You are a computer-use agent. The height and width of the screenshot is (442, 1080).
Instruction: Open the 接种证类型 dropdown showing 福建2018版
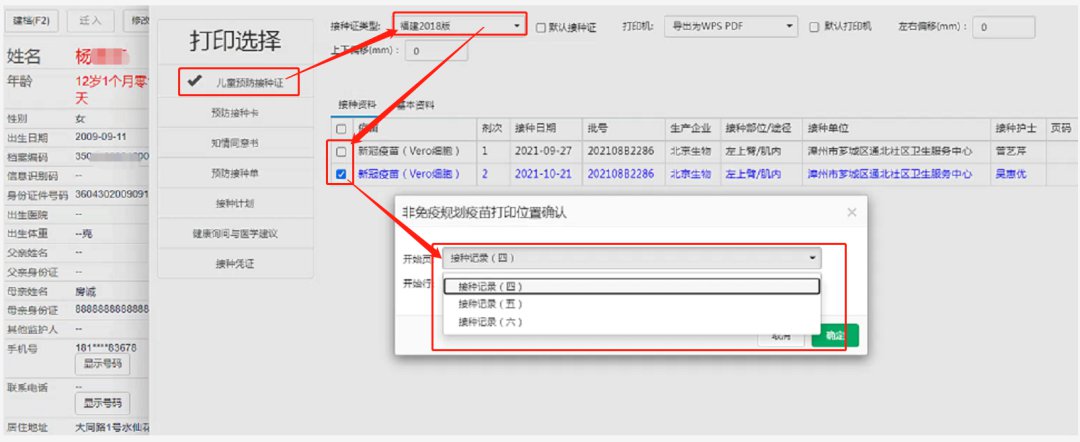pos(459,27)
